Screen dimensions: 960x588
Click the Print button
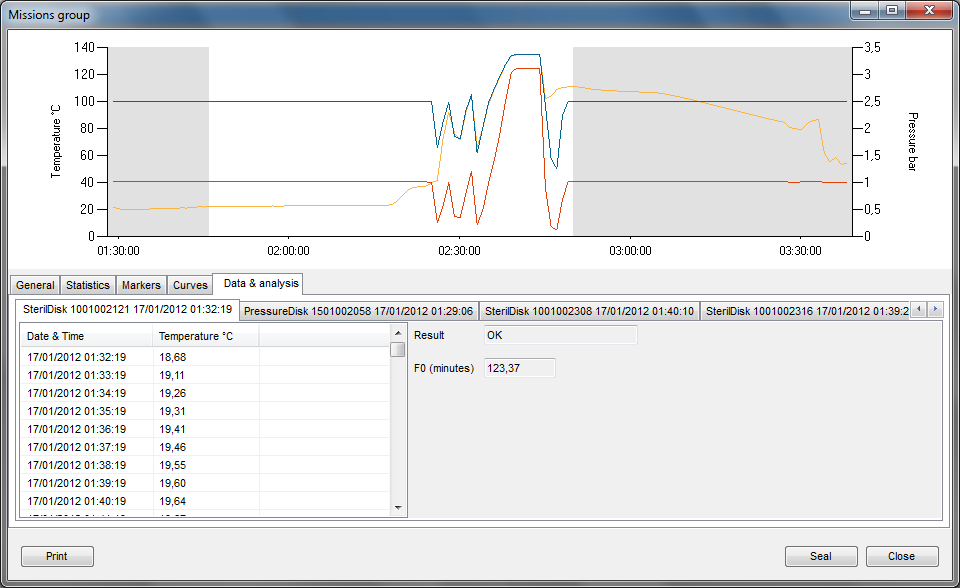point(57,556)
